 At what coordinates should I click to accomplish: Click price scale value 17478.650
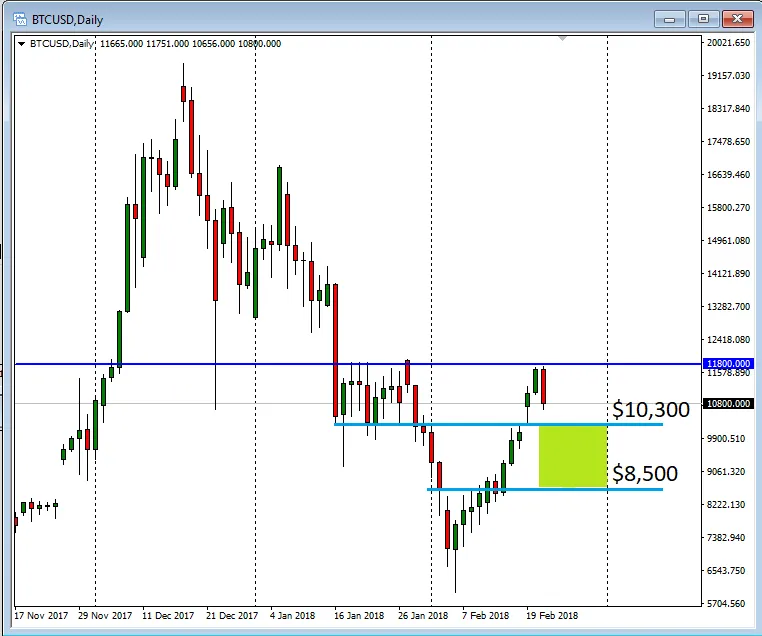click(728, 142)
